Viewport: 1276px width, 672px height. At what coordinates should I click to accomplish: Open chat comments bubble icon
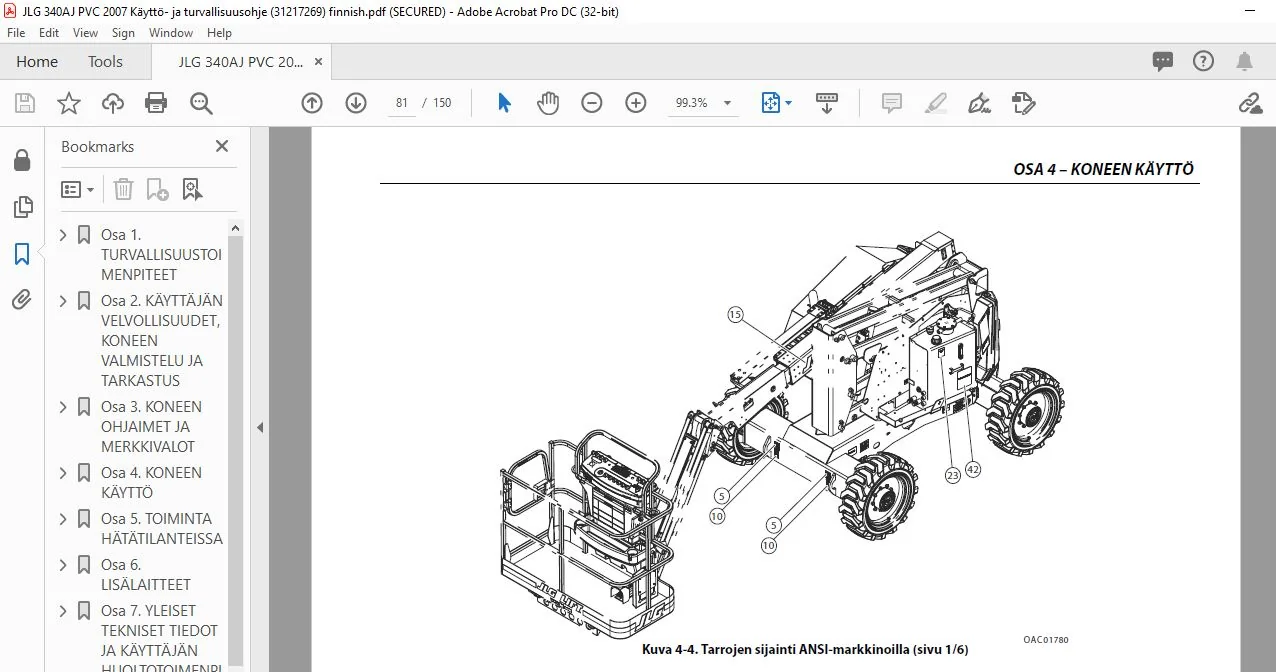(x=1162, y=62)
